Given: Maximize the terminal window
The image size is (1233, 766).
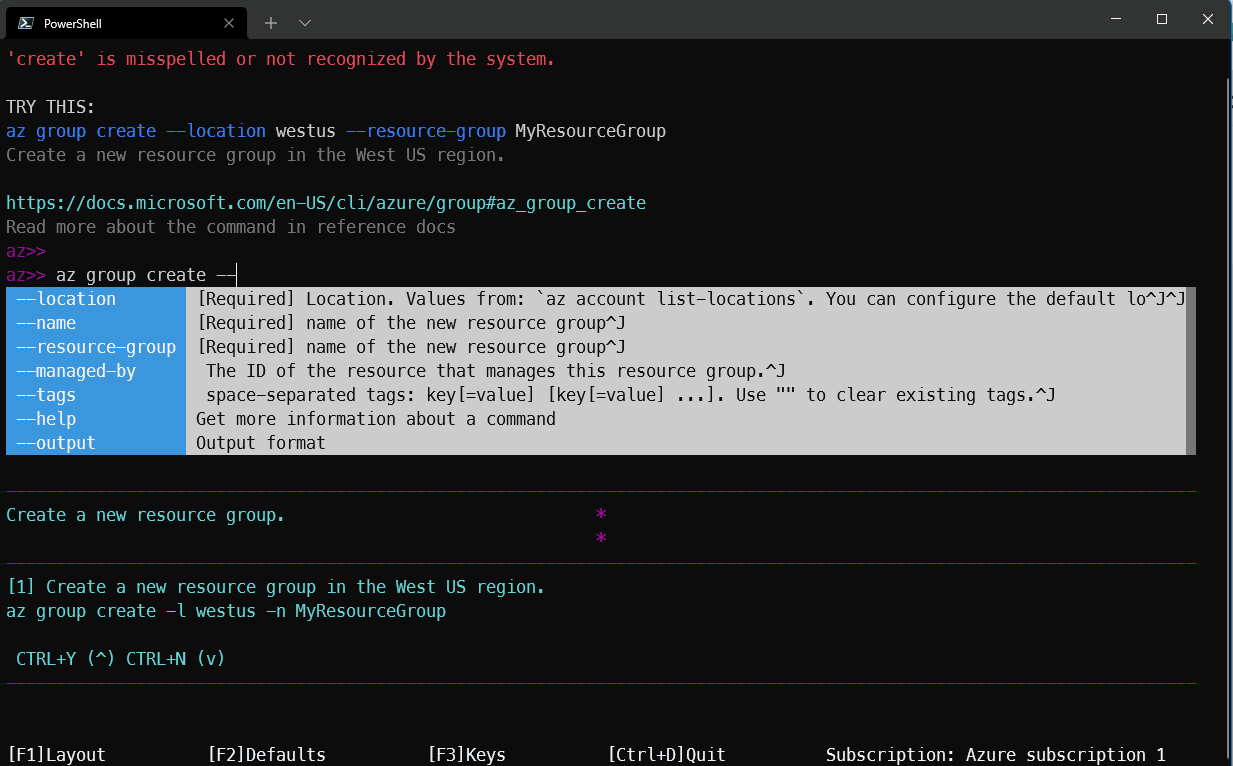Looking at the screenshot, I should (x=1161, y=20).
